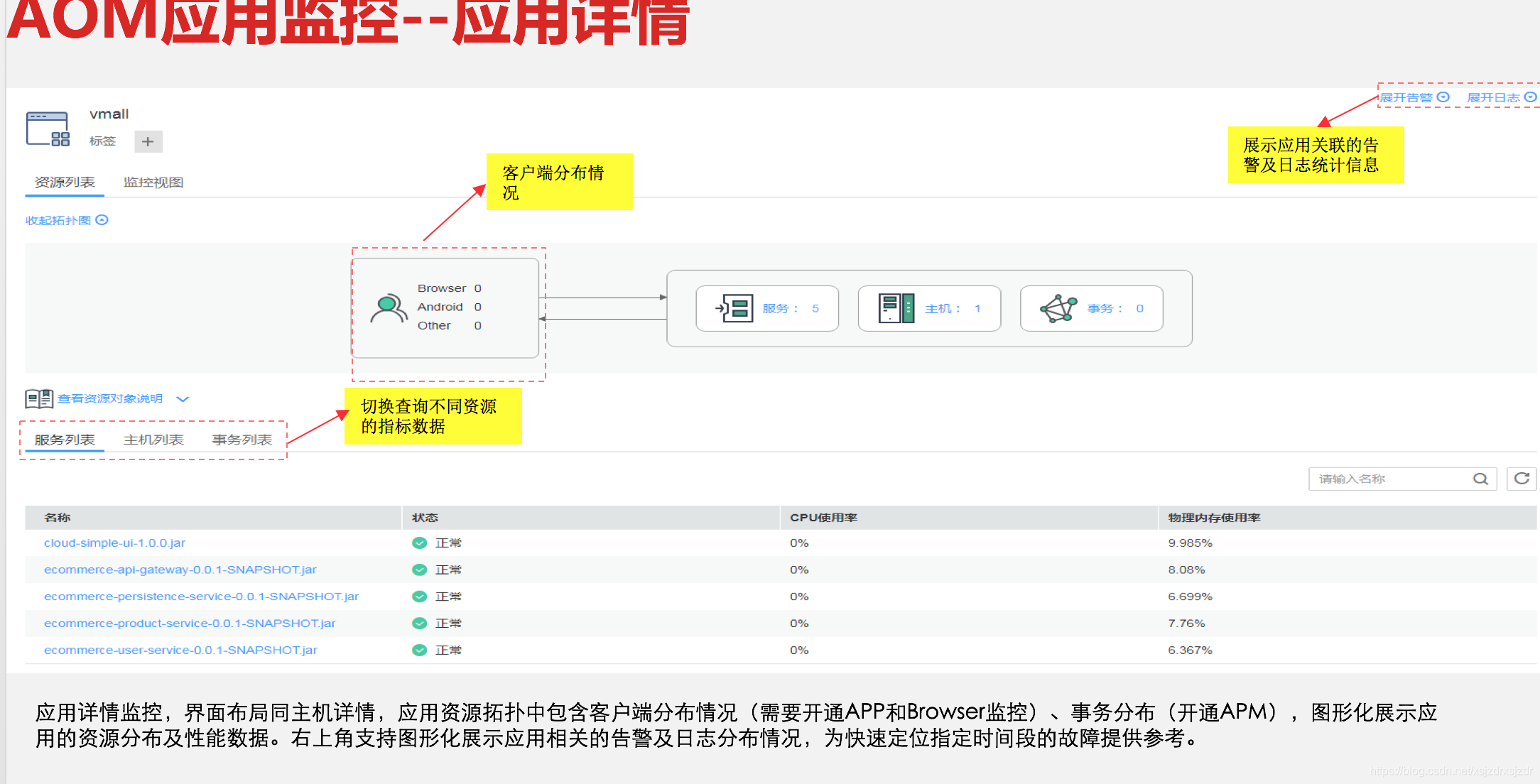This screenshot has height=784, width=1540.
Task: Switch to 监控视图 tab
Action: 153,183
